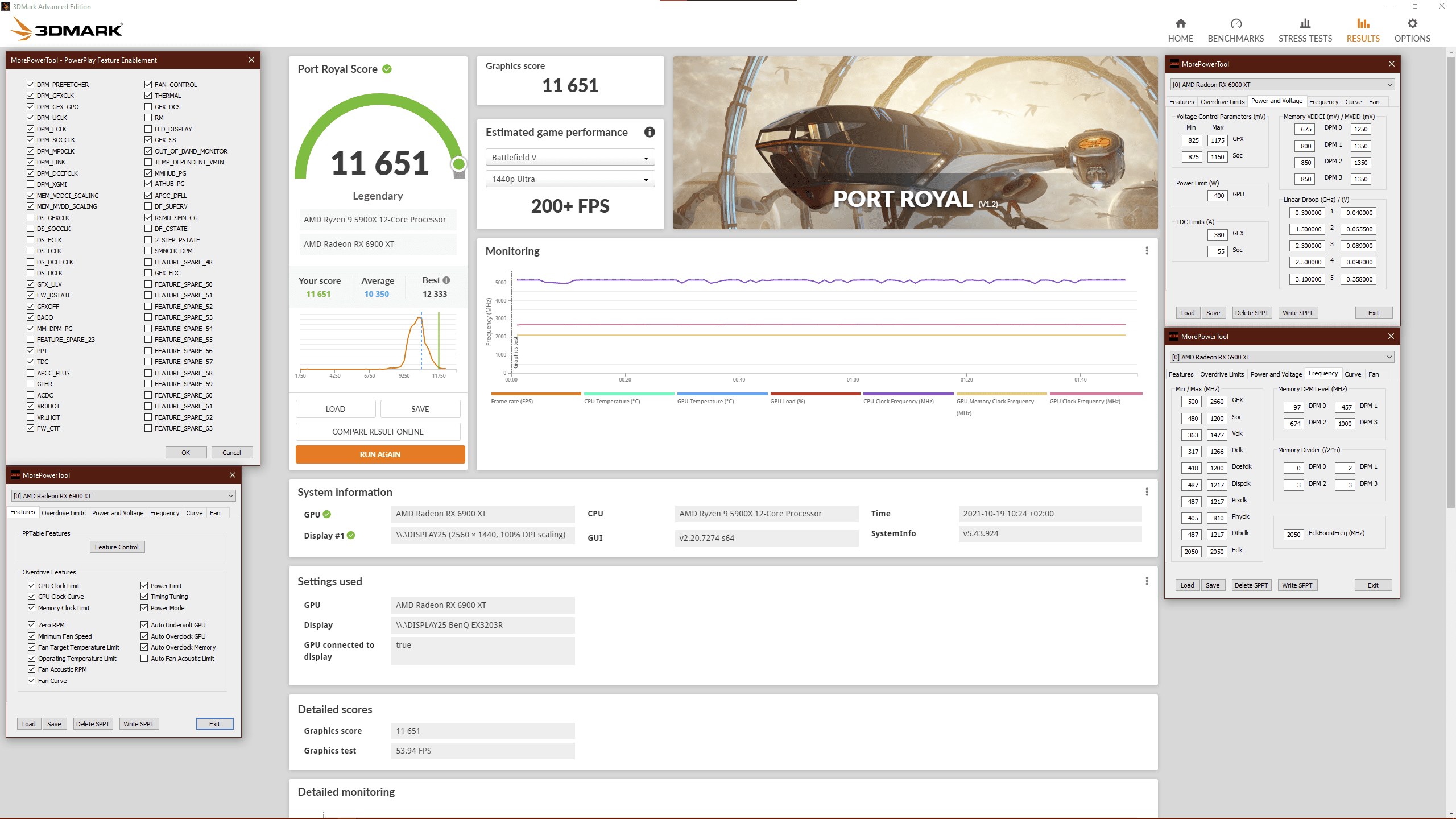Click the SAVE result button
This screenshot has height=819, width=1456.
420,409
